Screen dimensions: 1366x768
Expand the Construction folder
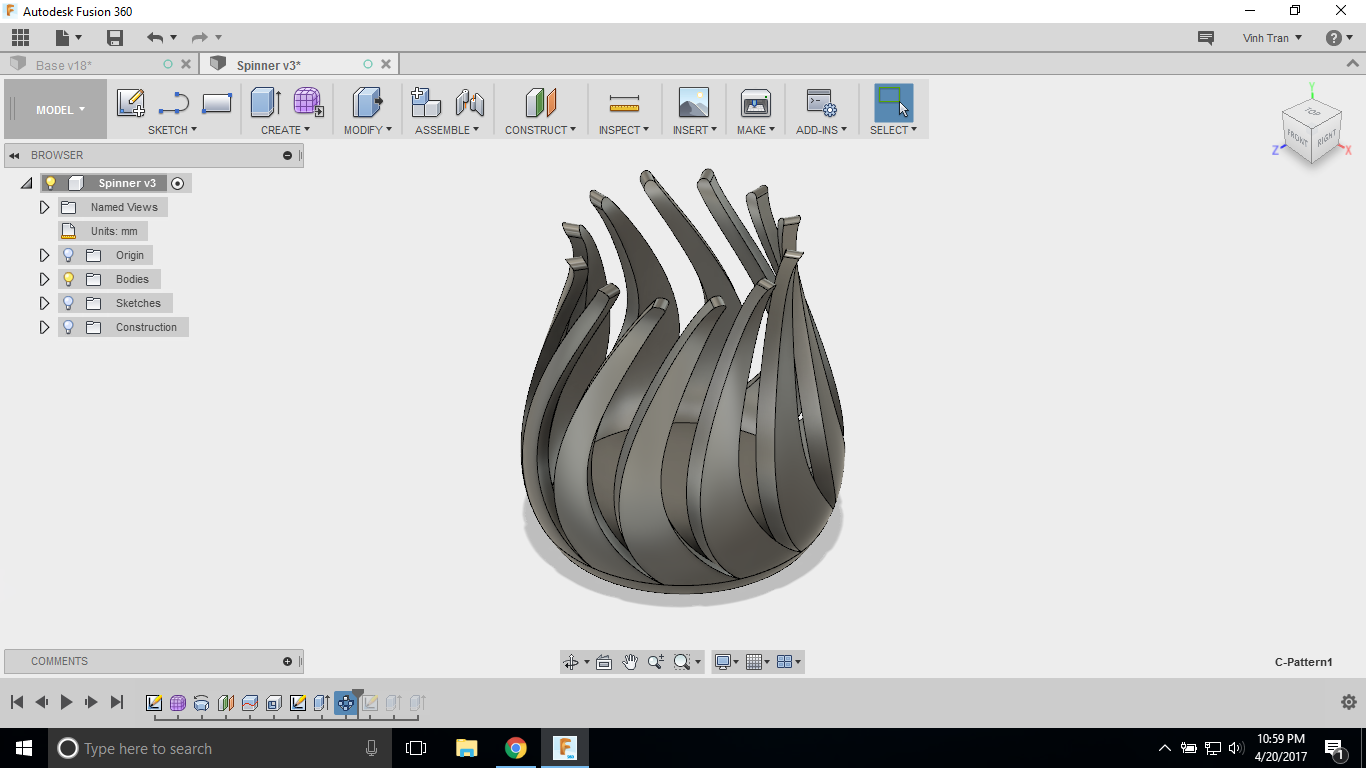pyautogui.click(x=44, y=327)
